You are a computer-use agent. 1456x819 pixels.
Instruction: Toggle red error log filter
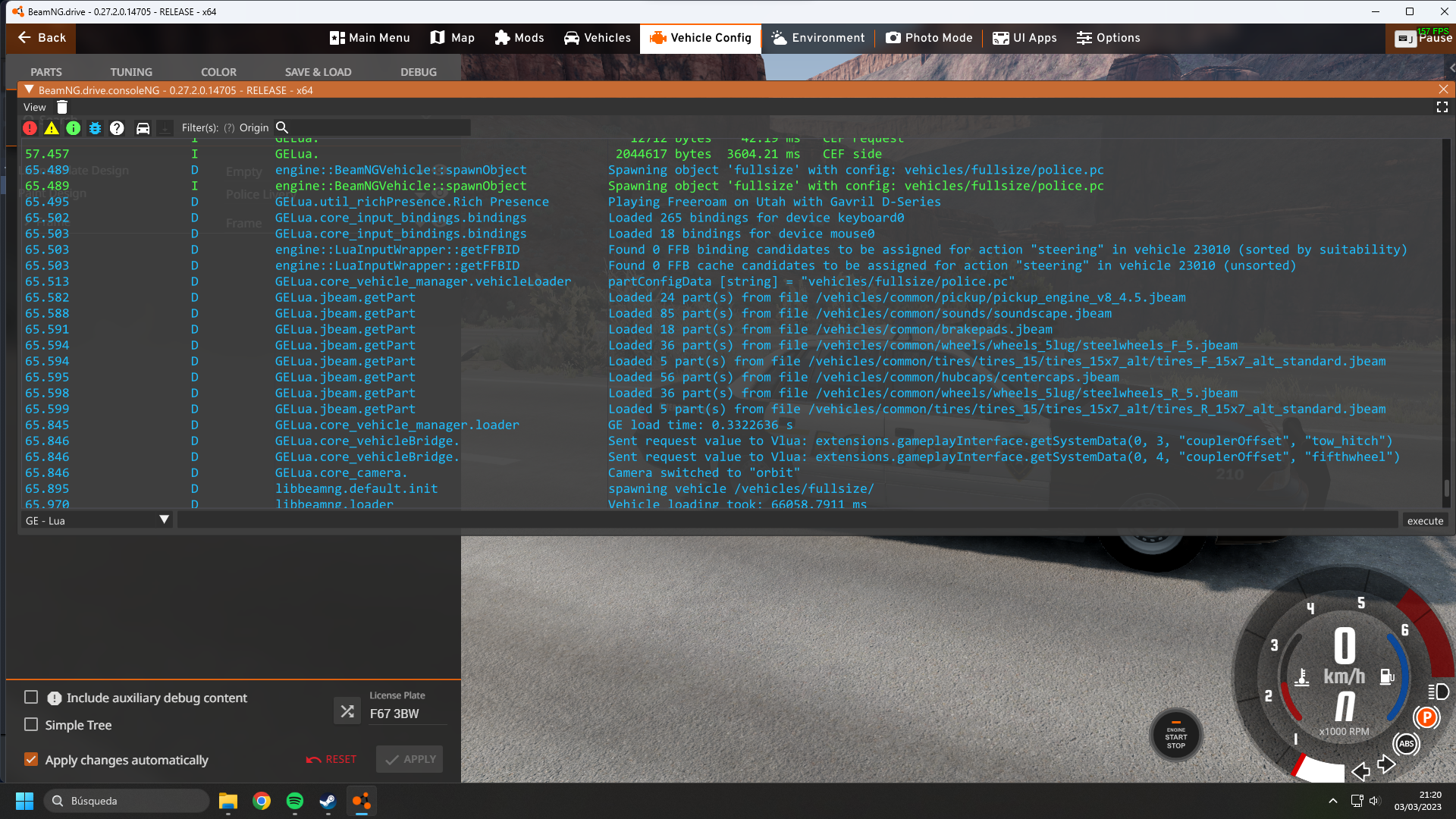click(30, 128)
